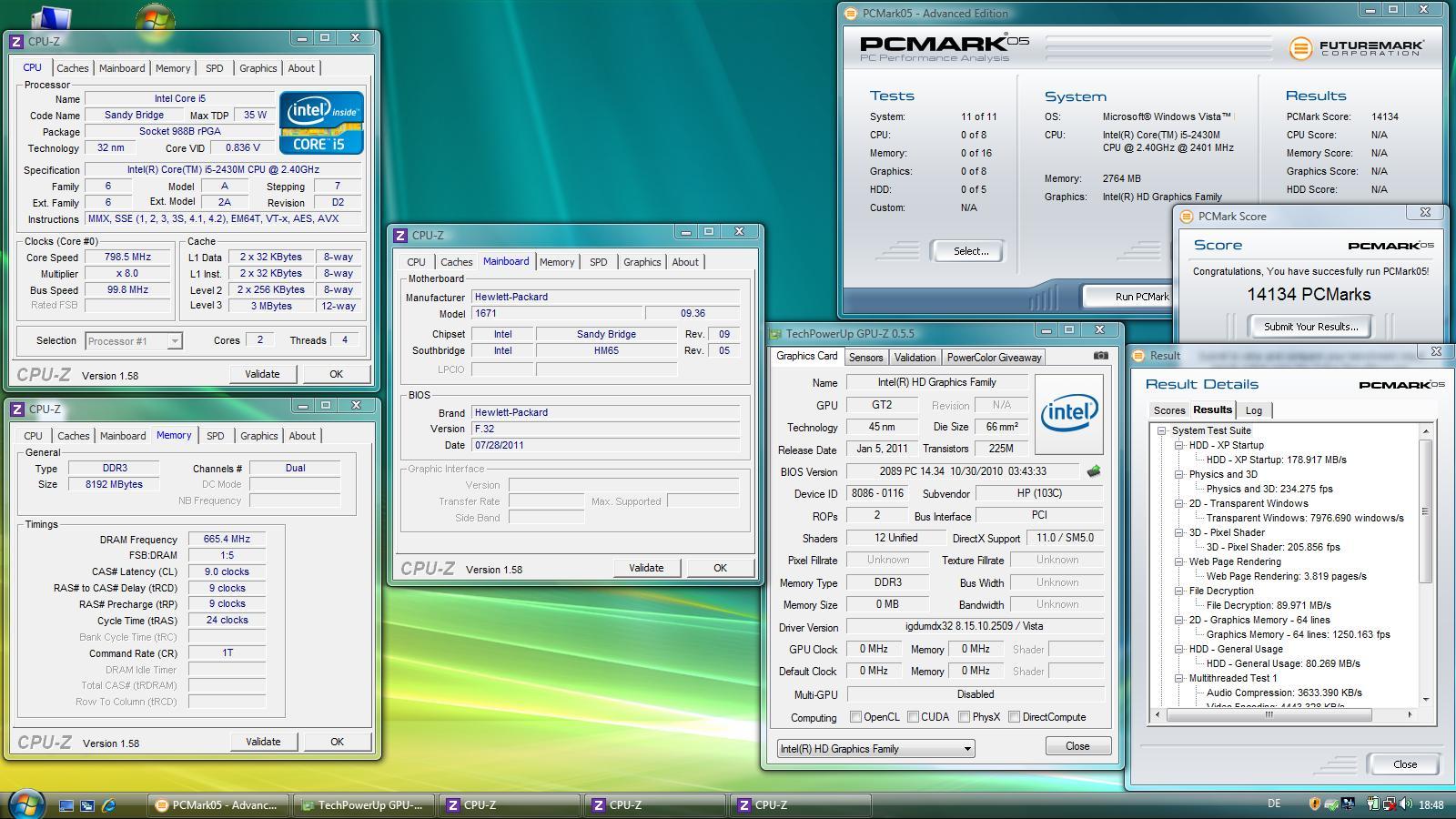Click the volume tray icon
Viewport: 1456px width, 819px height.
point(1407,804)
